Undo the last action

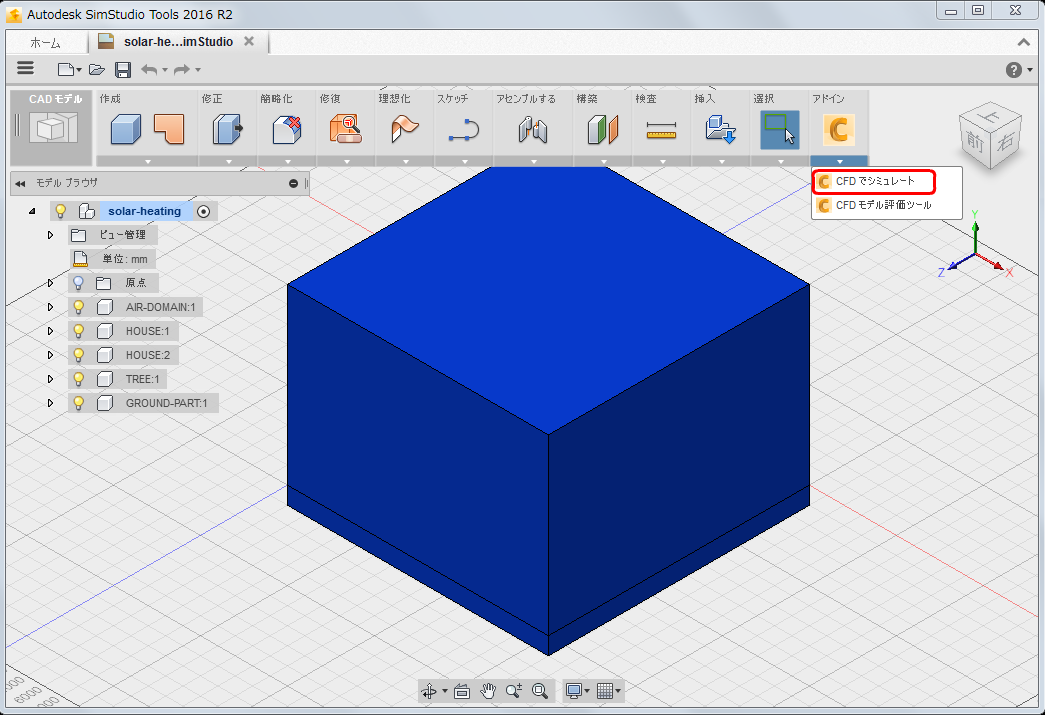tap(149, 69)
